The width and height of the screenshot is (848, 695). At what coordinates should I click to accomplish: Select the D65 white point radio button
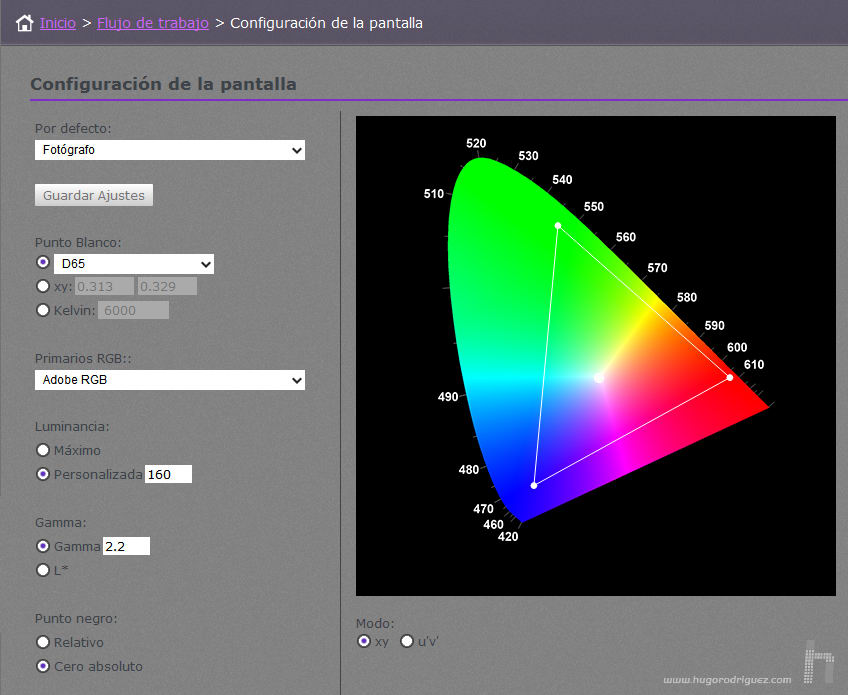43,262
